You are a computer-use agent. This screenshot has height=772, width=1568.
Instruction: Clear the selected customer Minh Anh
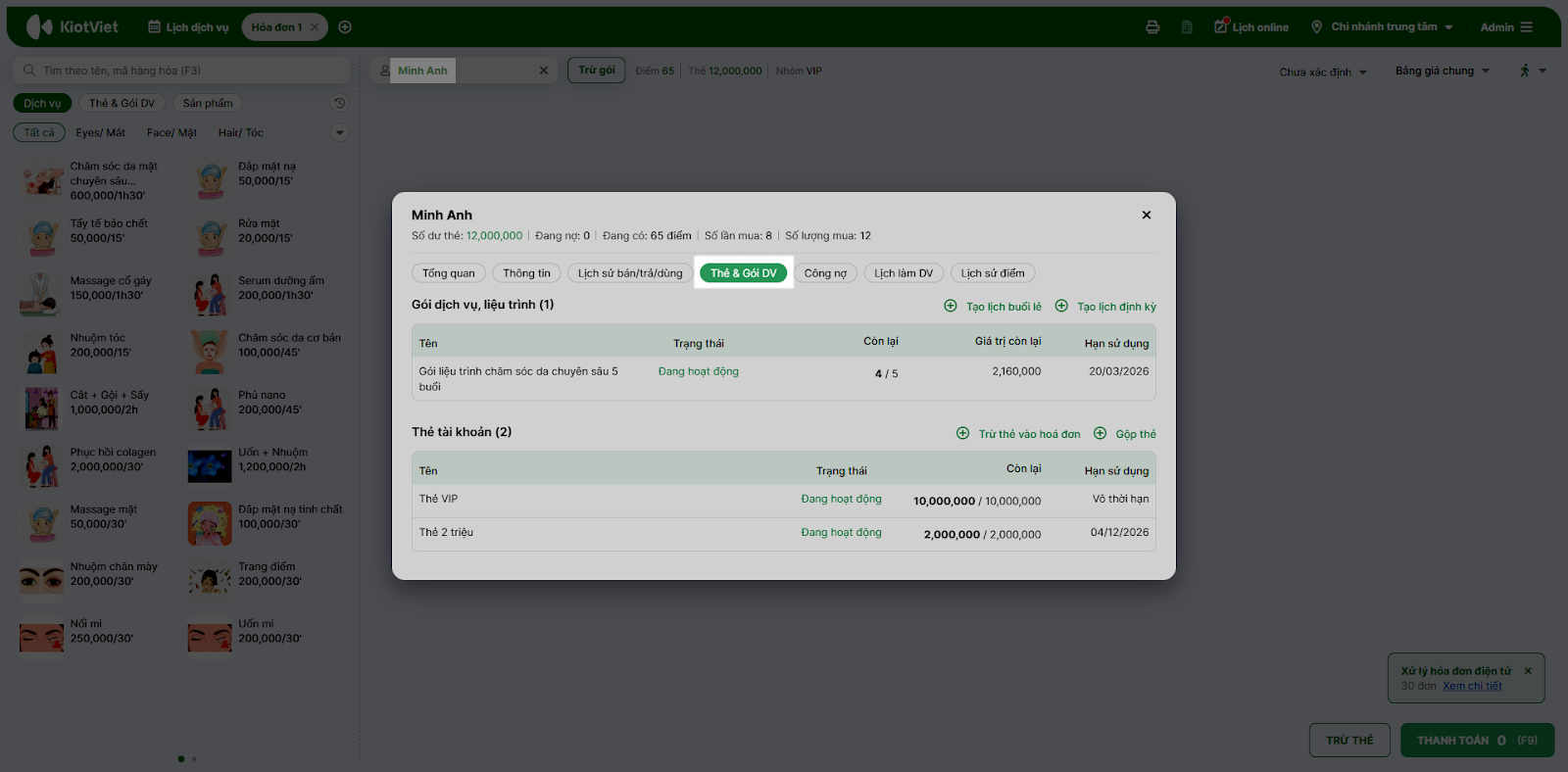tap(544, 71)
